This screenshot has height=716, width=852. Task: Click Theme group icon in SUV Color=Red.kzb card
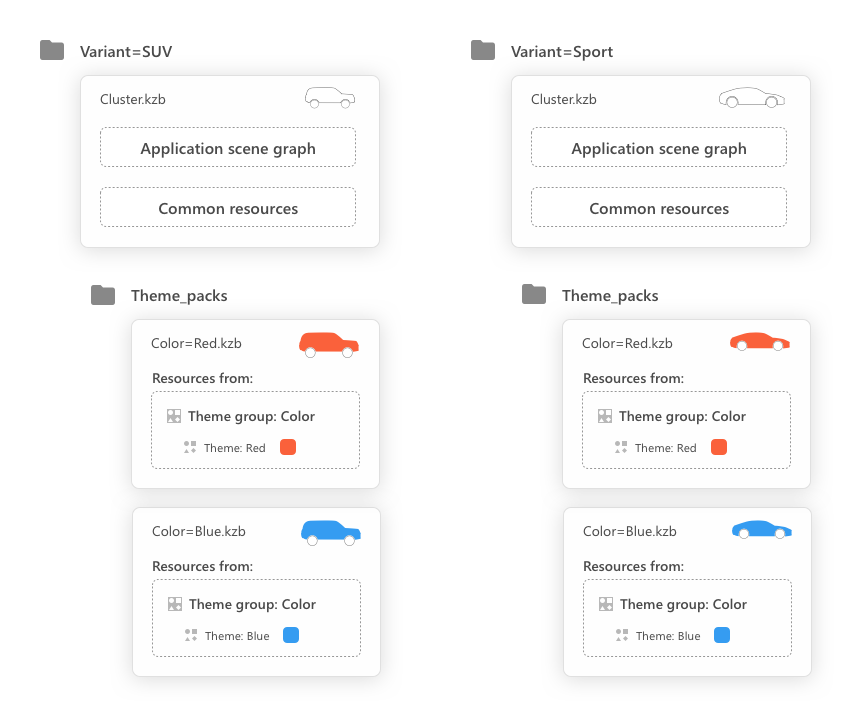pos(174,416)
